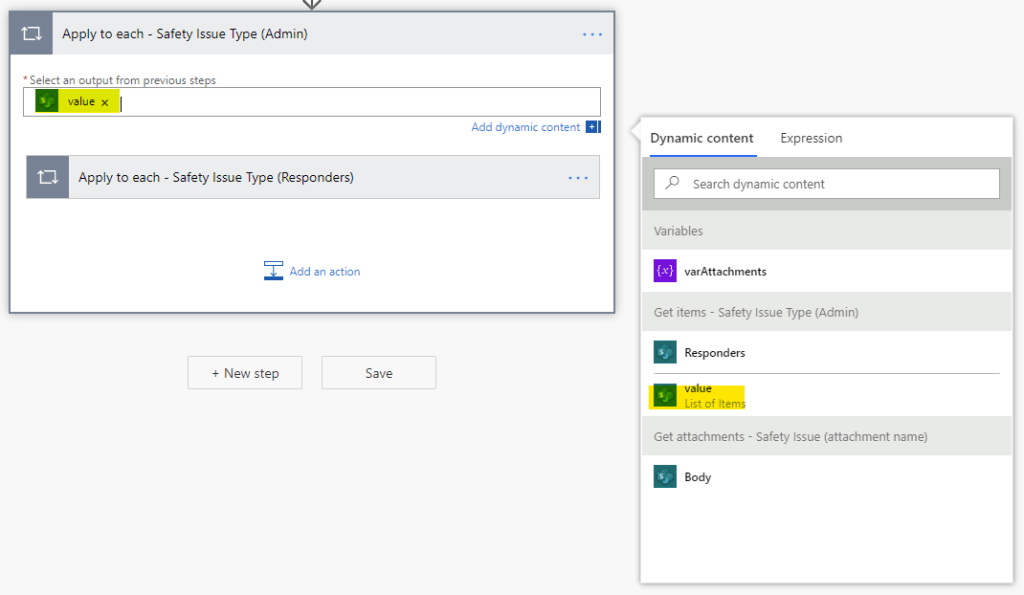Screen dimensions: 1024x595
Task: Remove the value token with its x
Action: (104, 102)
